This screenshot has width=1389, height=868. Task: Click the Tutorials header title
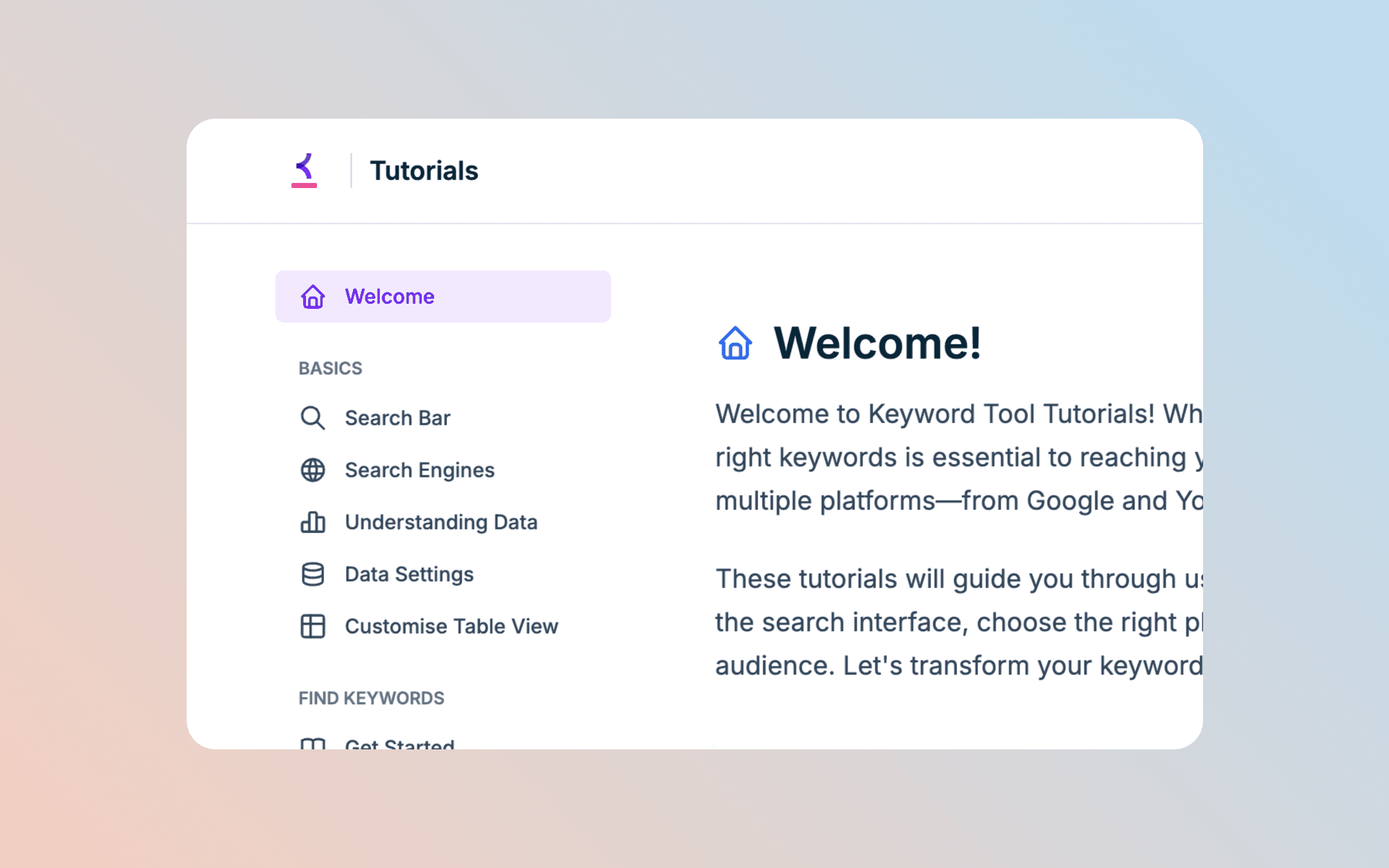424,171
